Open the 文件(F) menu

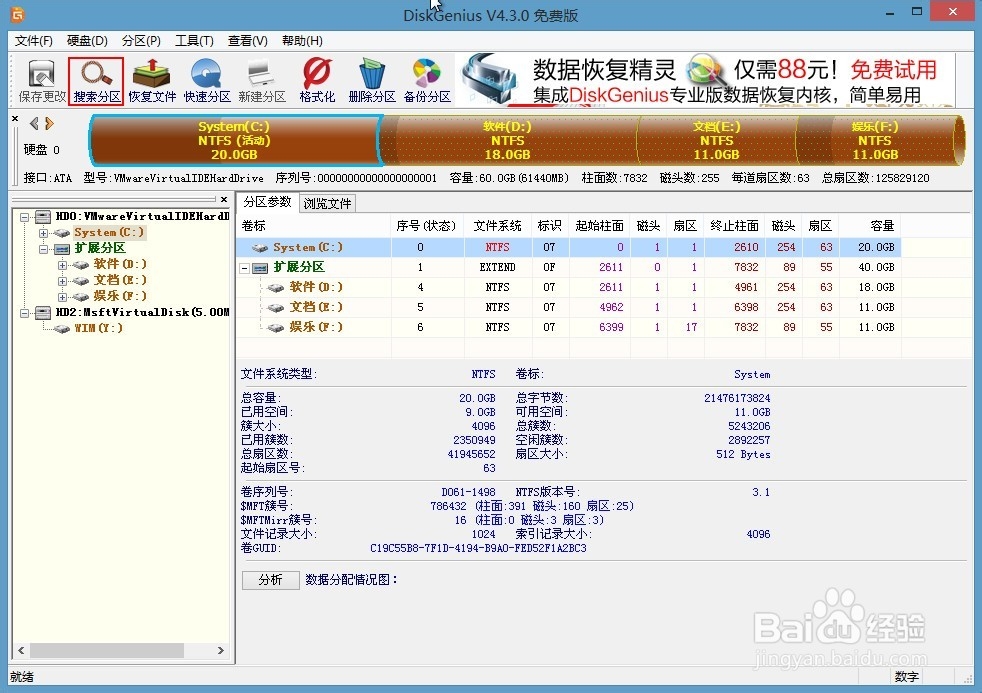tap(34, 41)
